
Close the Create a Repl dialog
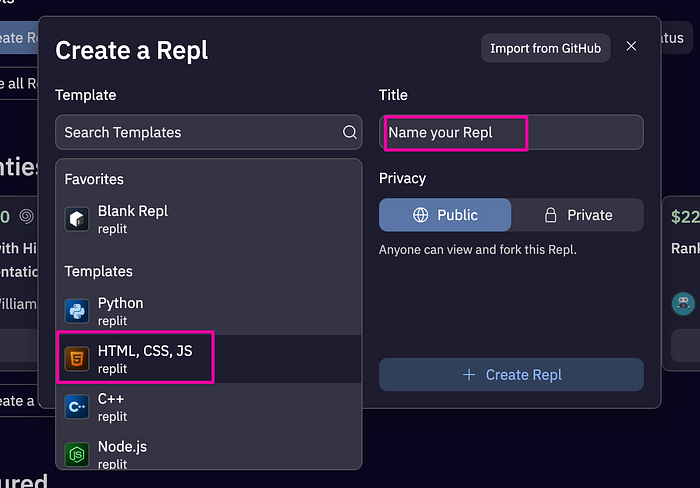click(631, 46)
